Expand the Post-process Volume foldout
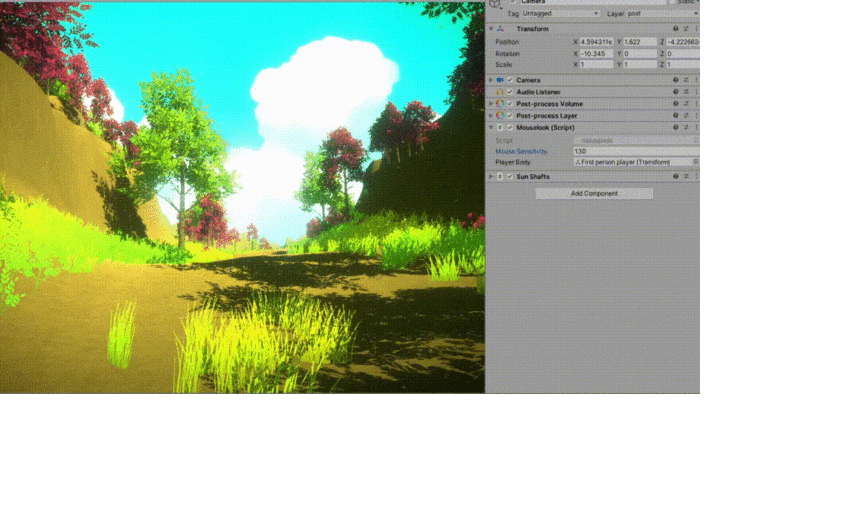This screenshot has width=857, height=506. (x=491, y=104)
